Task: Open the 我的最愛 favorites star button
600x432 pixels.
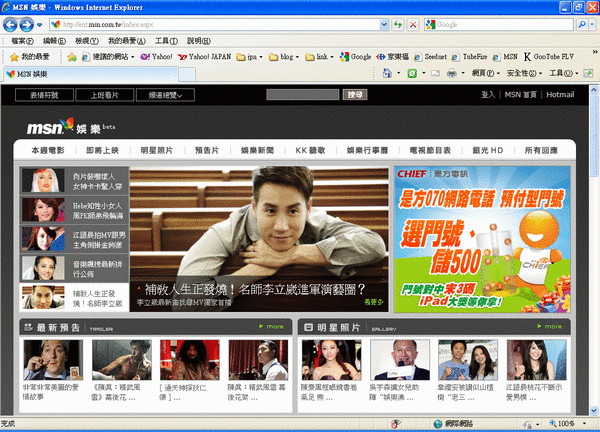Action: [30, 57]
